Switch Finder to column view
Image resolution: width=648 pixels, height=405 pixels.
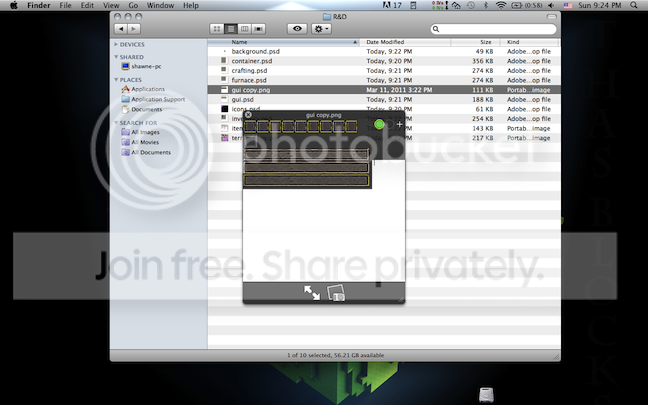pyautogui.click(x=245, y=29)
